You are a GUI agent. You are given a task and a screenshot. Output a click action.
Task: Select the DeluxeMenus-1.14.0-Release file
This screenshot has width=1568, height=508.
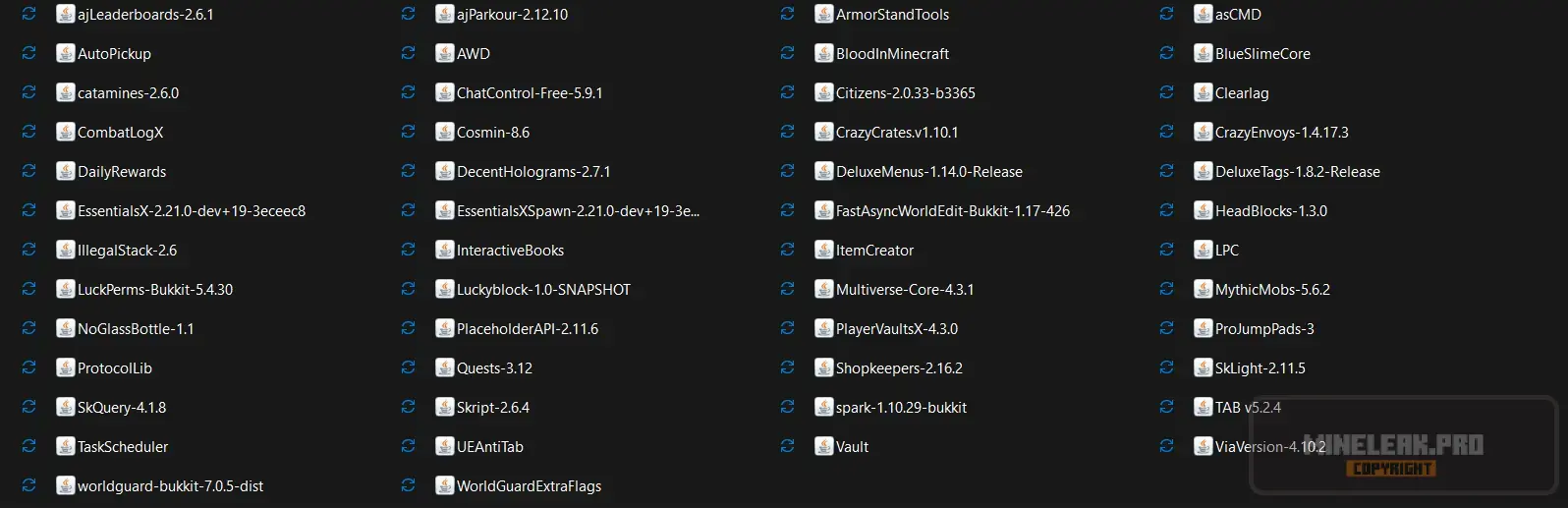928,172
